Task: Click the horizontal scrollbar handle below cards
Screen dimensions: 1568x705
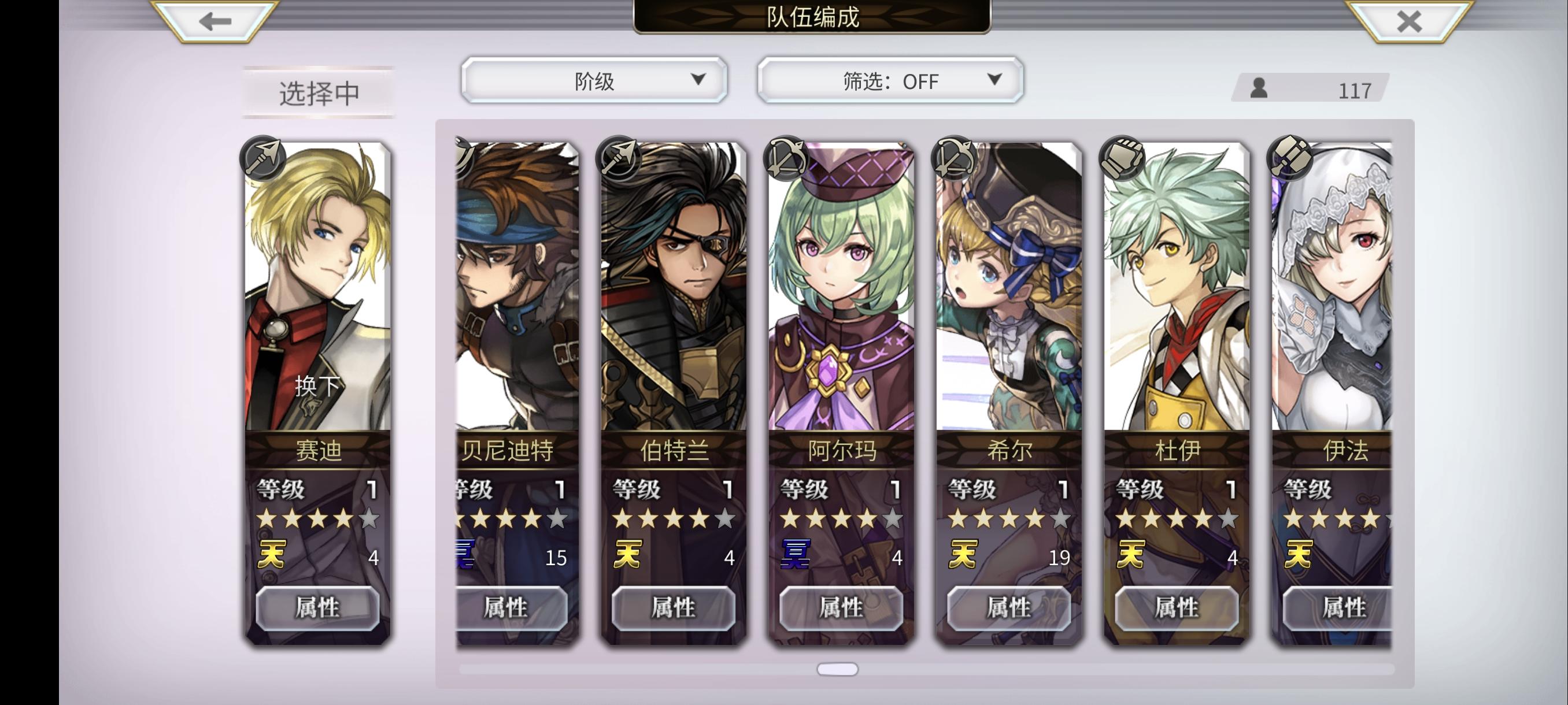Action: tap(838, 669)
